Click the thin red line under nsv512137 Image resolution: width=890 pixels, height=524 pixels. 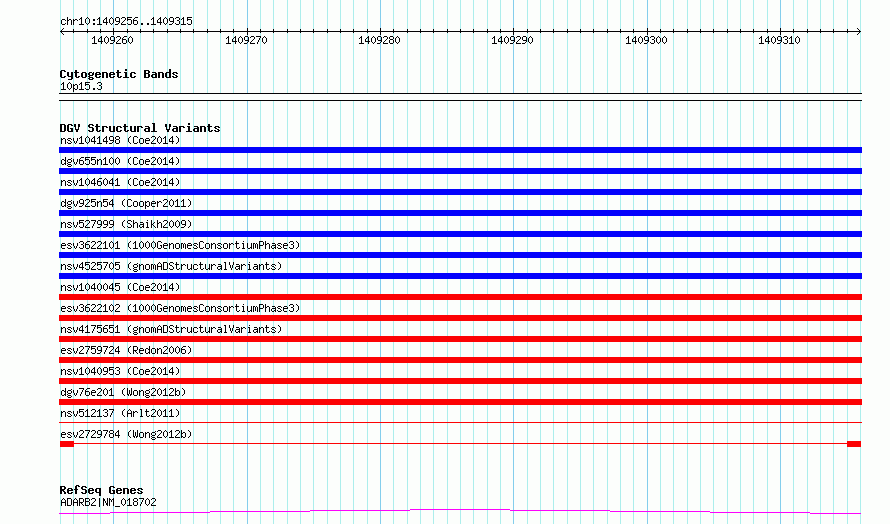coord(460,422)
